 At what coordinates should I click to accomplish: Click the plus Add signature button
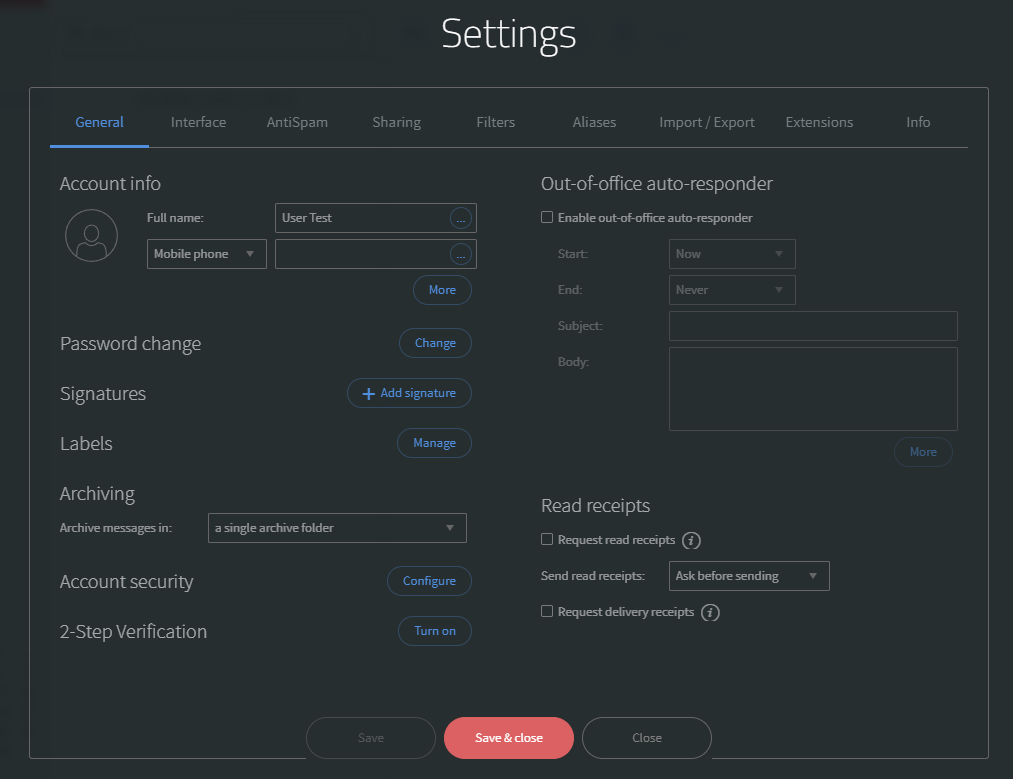409,393
